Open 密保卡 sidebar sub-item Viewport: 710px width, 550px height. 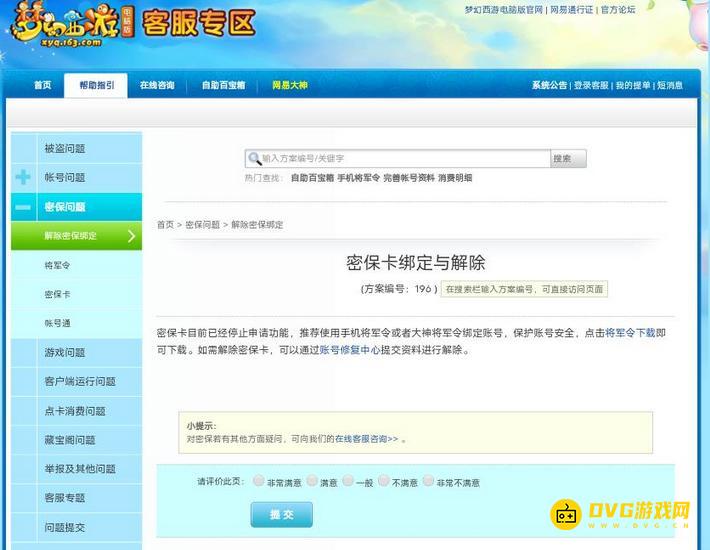pyautogui.click(x=77, y=294)
